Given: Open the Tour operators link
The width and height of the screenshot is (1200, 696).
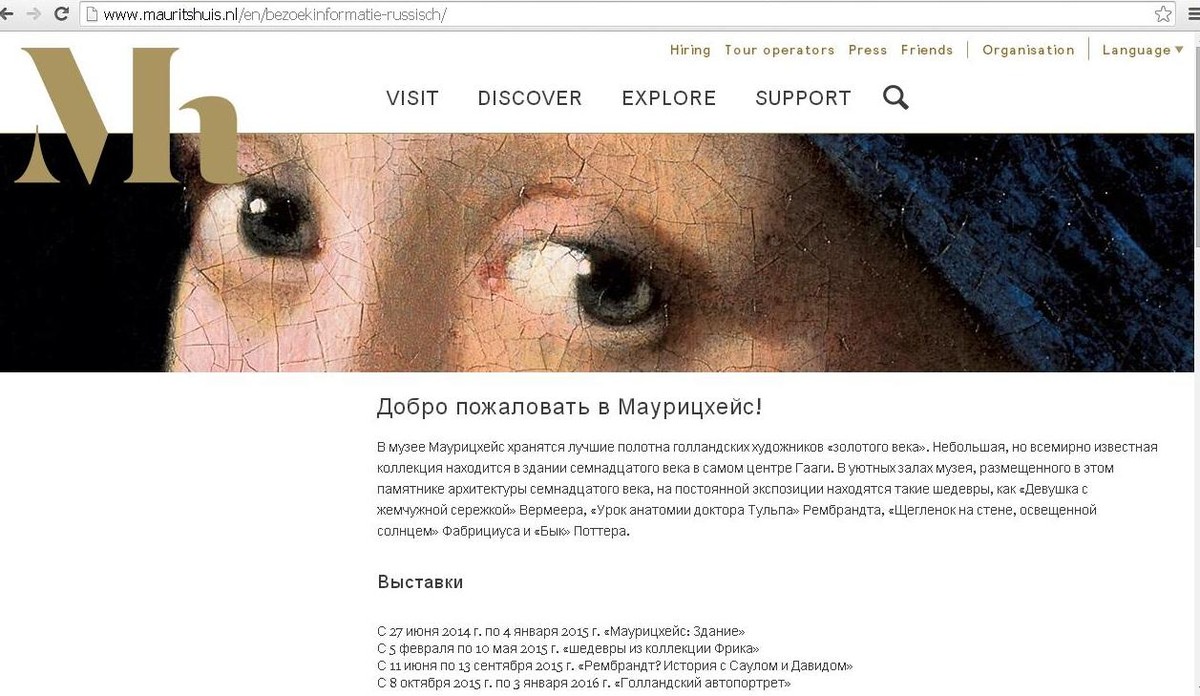Looking at the screenshot, I should pos(779,50).
